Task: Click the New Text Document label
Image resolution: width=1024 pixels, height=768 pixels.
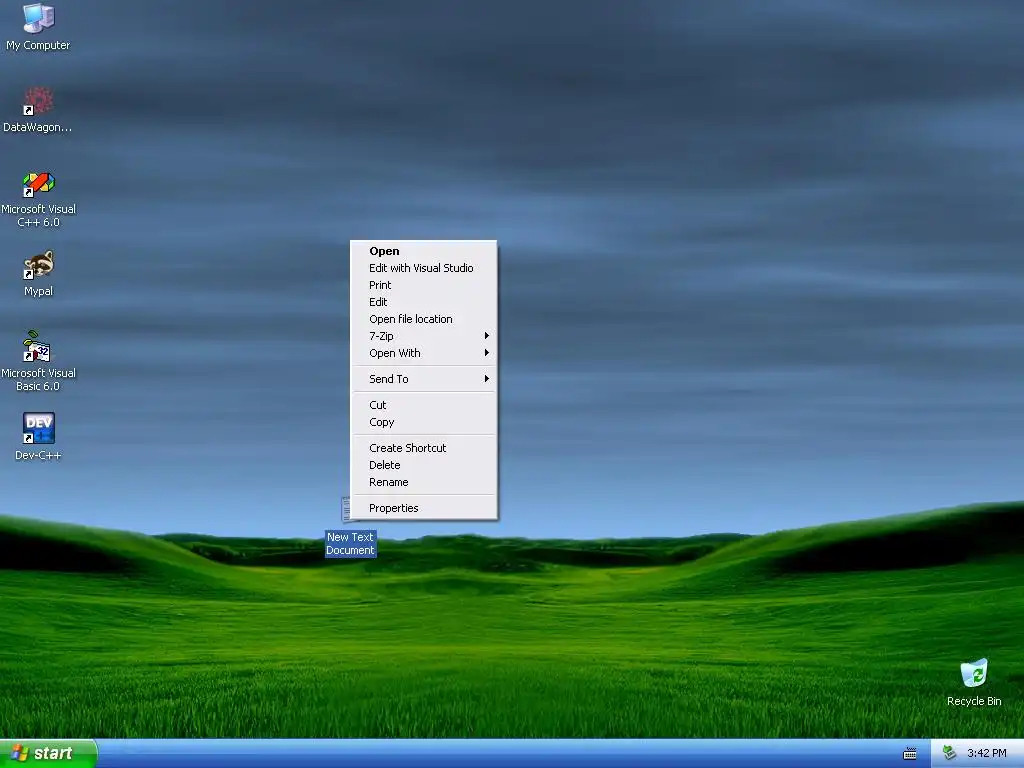Action: (351, 544)
